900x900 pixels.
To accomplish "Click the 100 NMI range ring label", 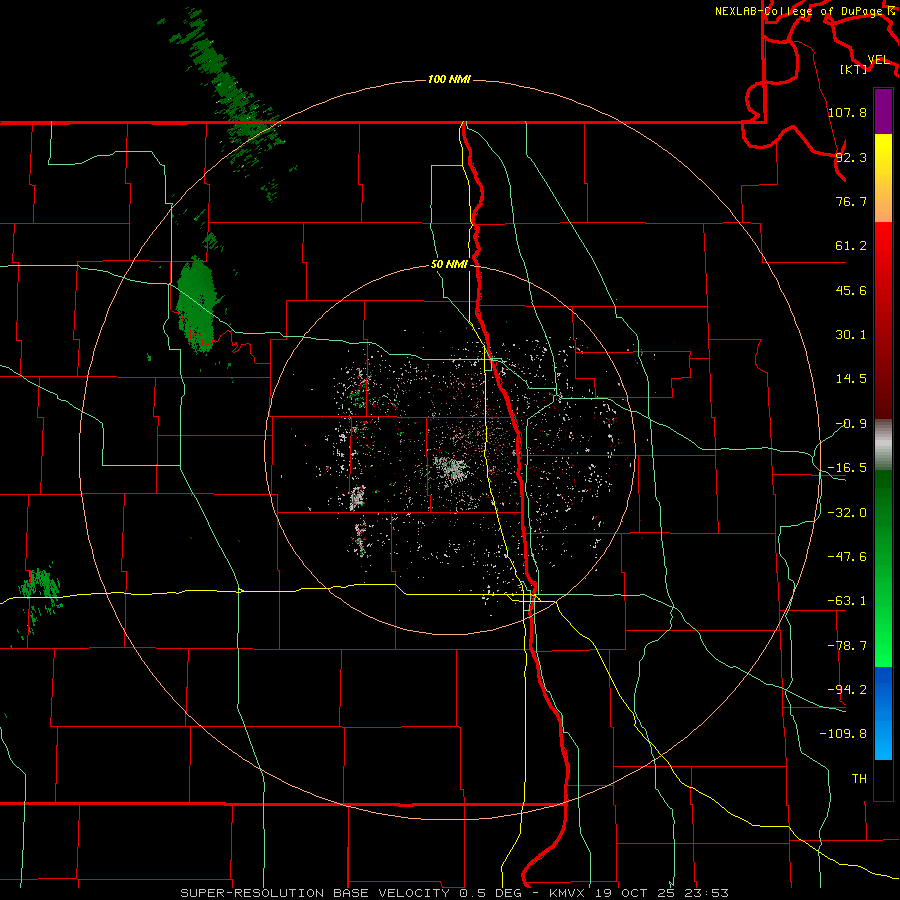I will click(449, 79).
